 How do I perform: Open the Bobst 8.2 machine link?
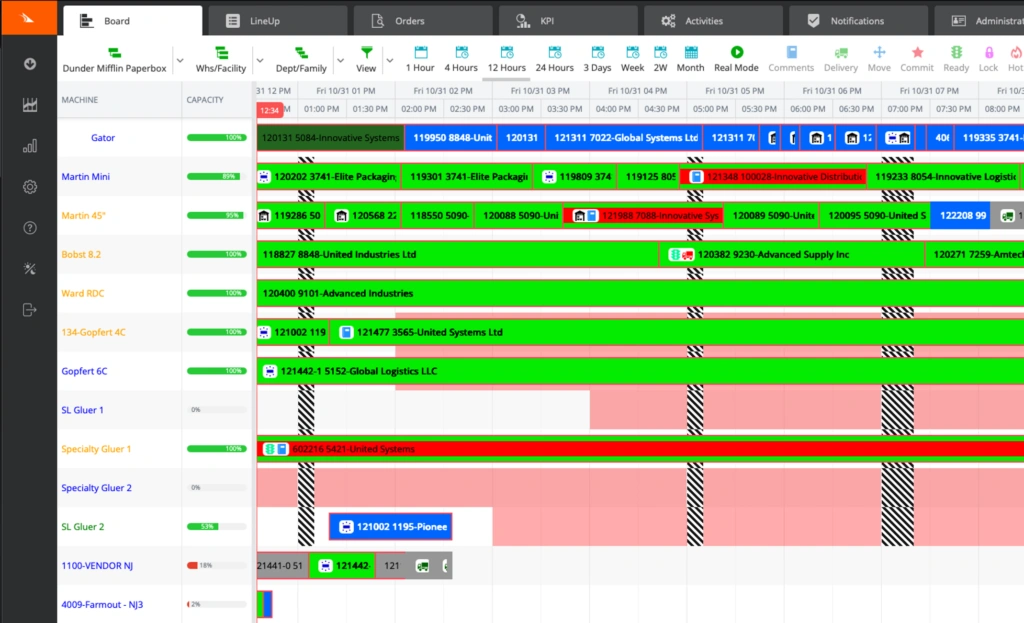[81, 254]
